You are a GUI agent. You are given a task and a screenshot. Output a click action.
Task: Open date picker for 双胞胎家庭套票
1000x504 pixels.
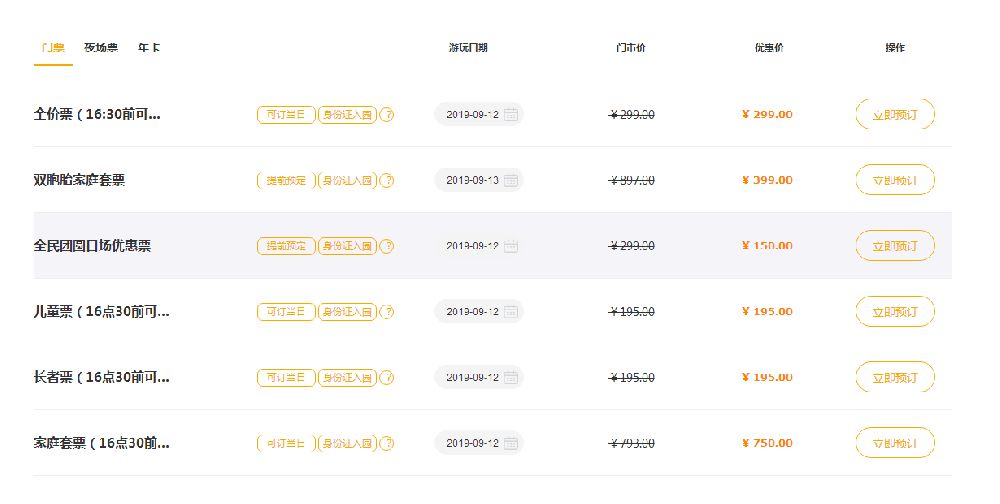479,181
